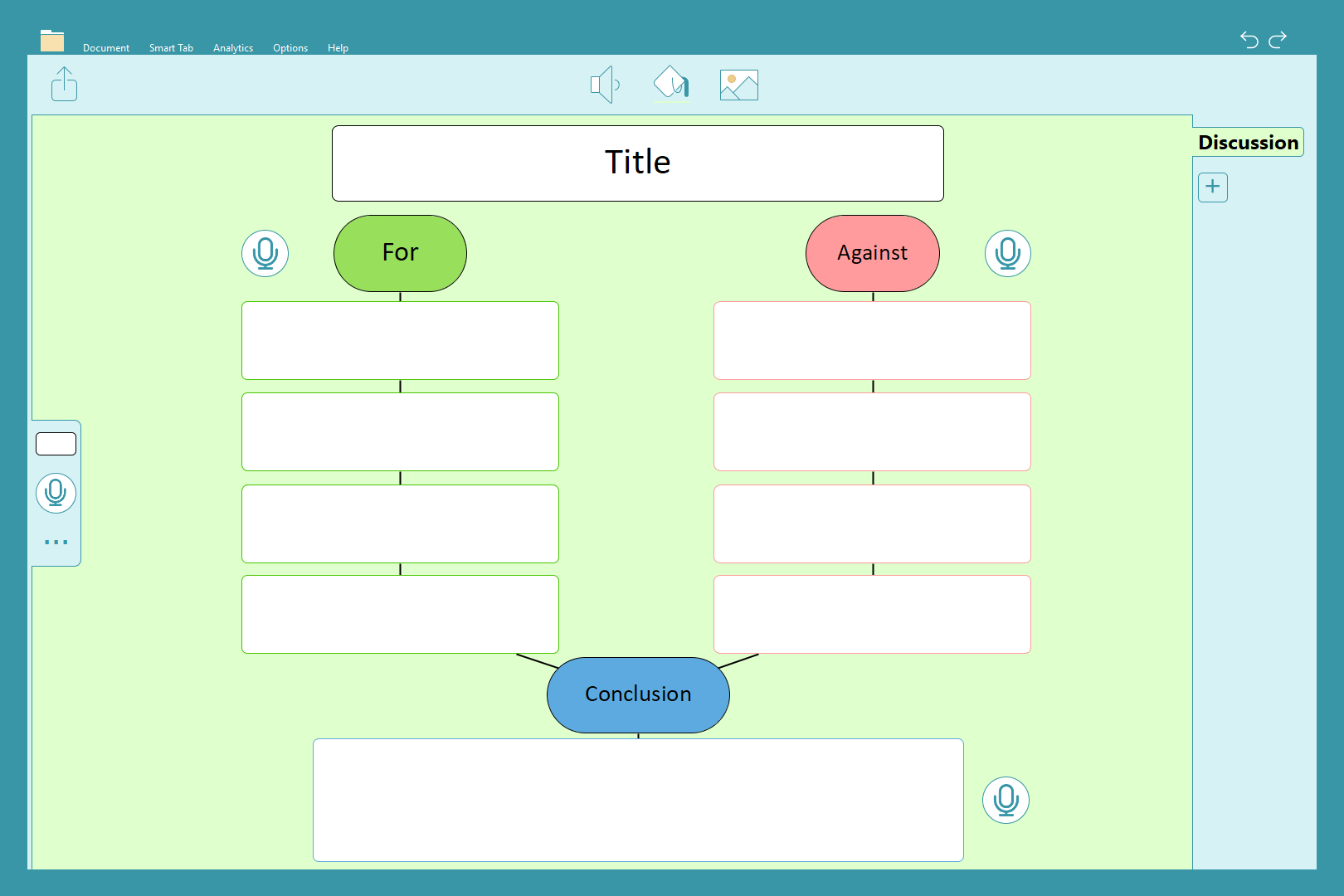Click the redo arrow
Screen dimensions: 1344x896
[x=1278, y=40]
